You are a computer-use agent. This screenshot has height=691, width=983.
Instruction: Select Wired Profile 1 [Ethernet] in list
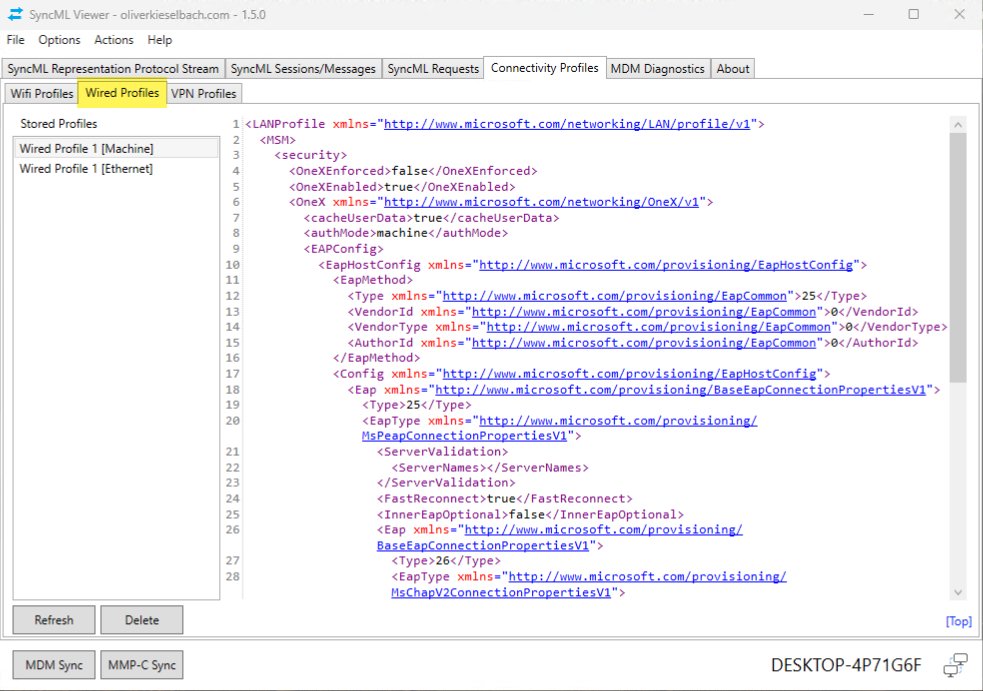[117, 169]
